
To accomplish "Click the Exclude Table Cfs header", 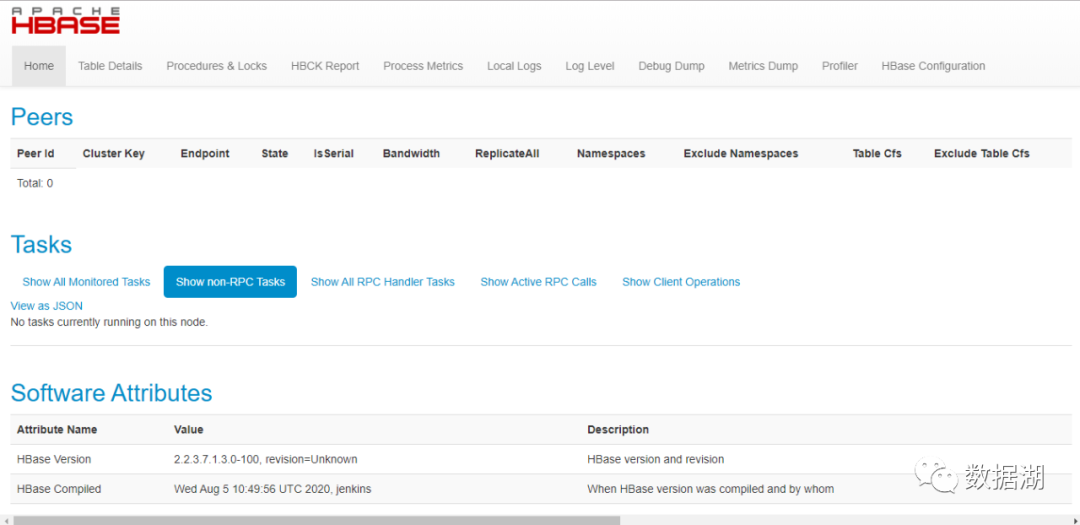I will [982, 154].
